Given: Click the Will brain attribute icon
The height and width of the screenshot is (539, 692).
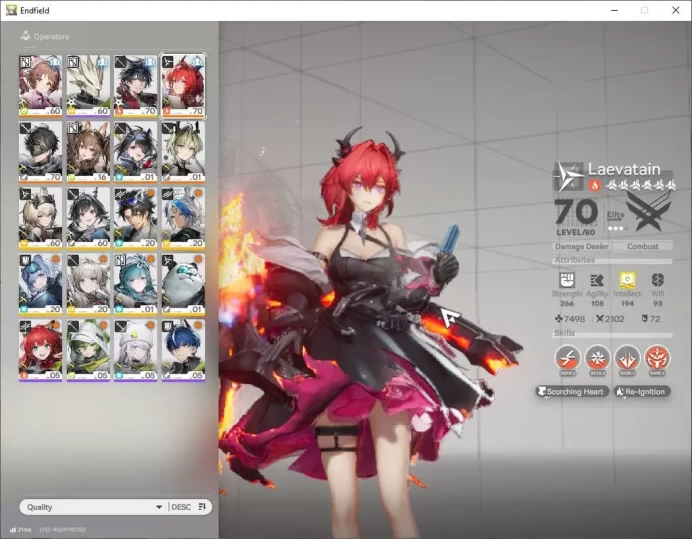Looking at the screenshot, I should [x=658, y=280].
